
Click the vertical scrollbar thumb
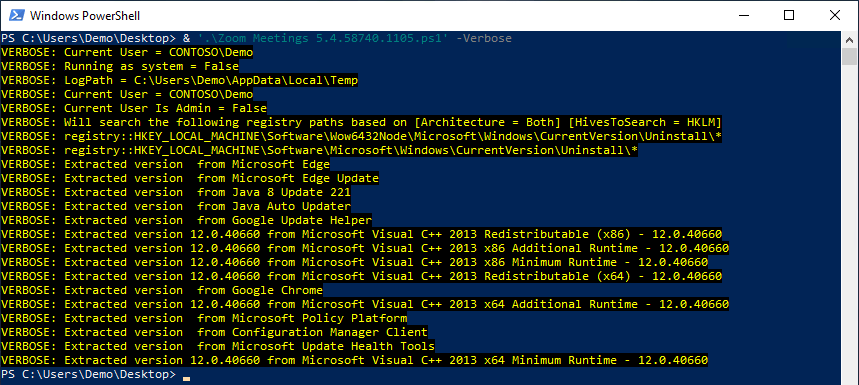[850, 56]
